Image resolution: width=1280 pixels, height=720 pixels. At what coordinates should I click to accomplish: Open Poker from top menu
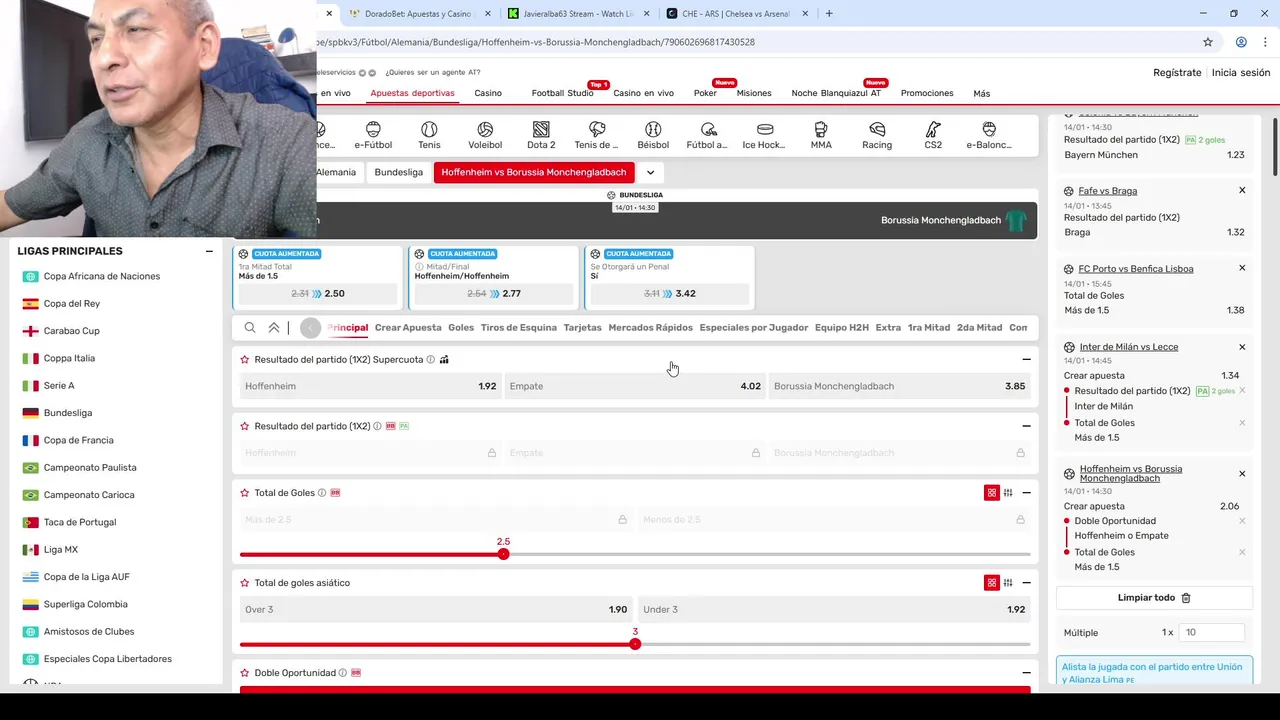pyautogui.click(x=705, y=93)
